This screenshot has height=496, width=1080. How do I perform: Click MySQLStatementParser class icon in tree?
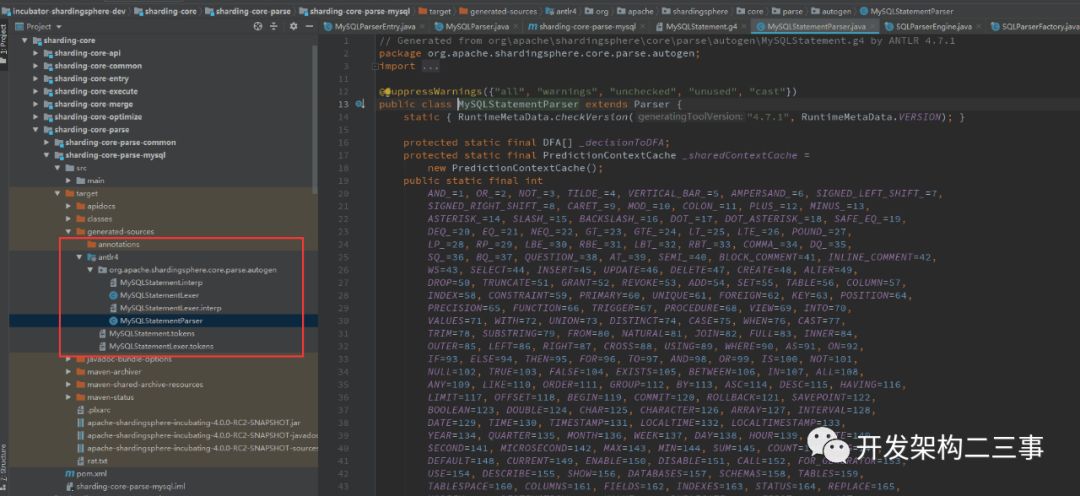(114, 321)
